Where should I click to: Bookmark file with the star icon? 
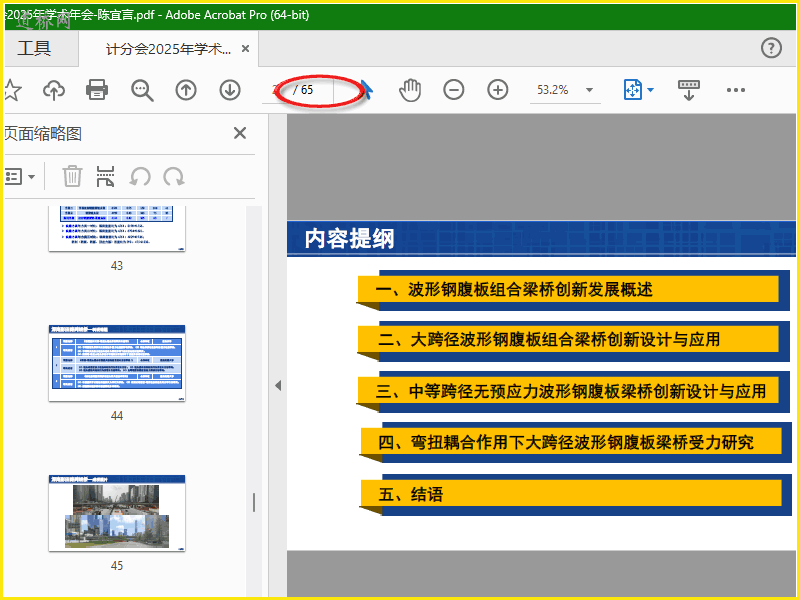pyautogui.click(x=12, y=90)
